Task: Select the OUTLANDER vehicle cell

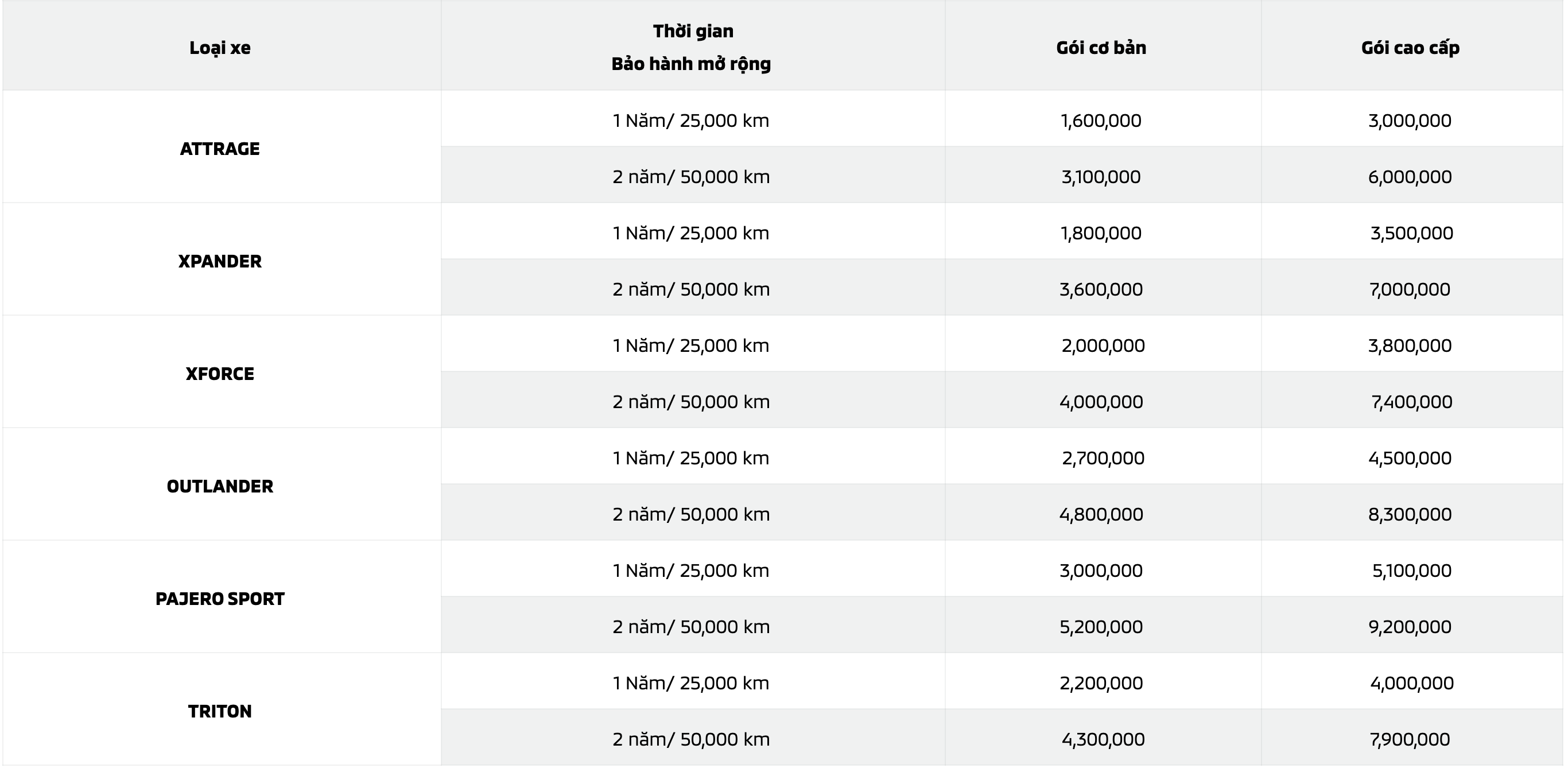Action: pos(220,486)
